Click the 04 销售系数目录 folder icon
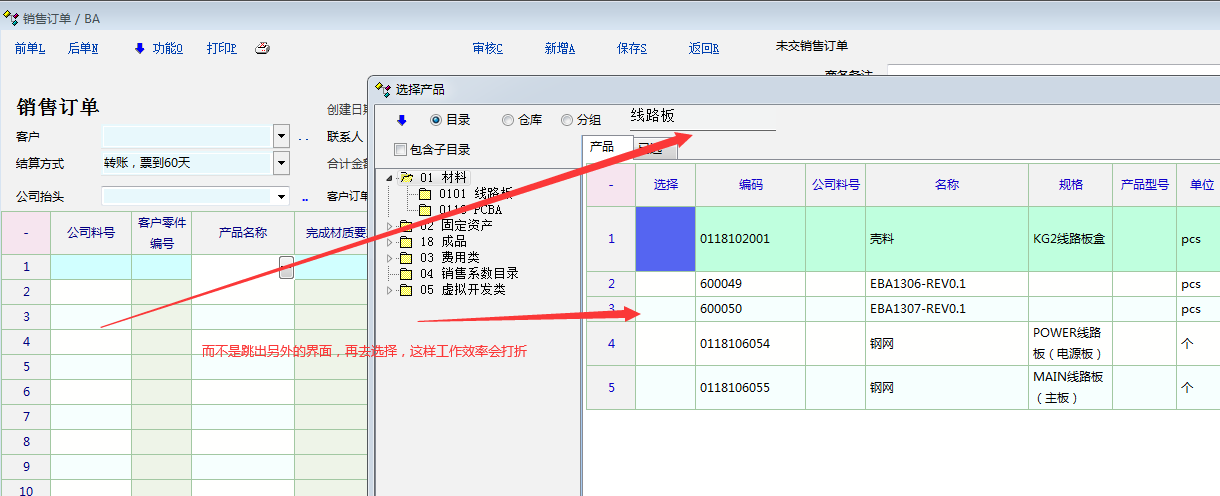1220x496 pixels. (x=406, y=274)
